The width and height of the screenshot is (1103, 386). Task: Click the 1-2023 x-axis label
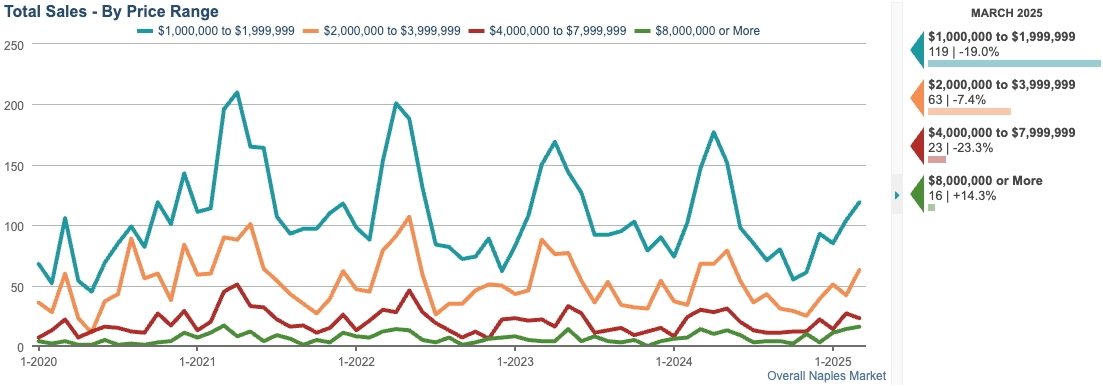pos(514,362)
